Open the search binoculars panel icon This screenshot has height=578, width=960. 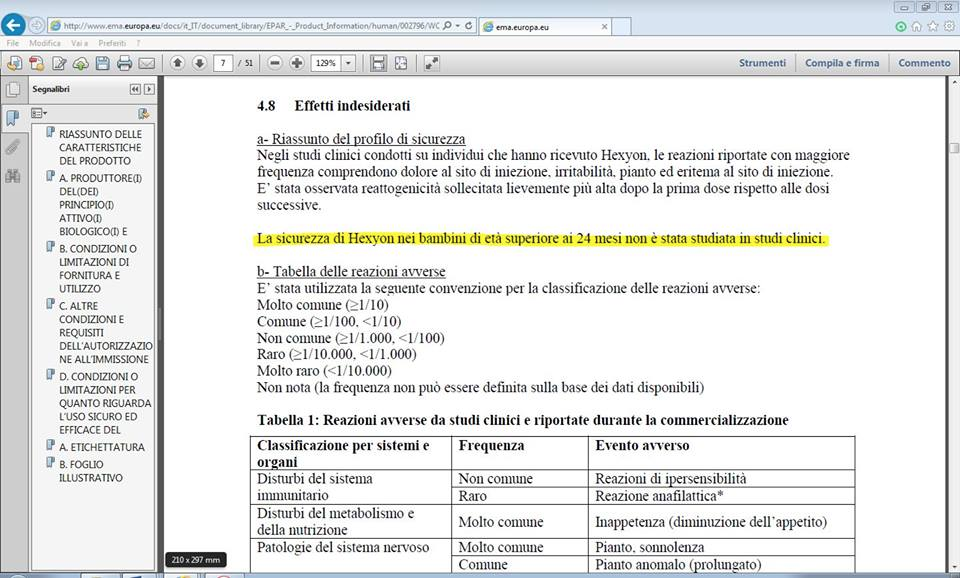12,176
